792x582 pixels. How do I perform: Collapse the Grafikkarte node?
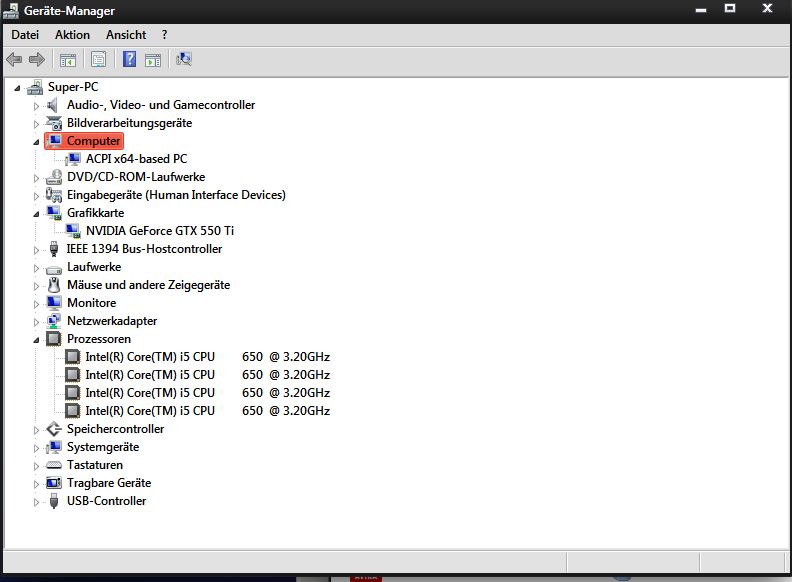point(37,213)
